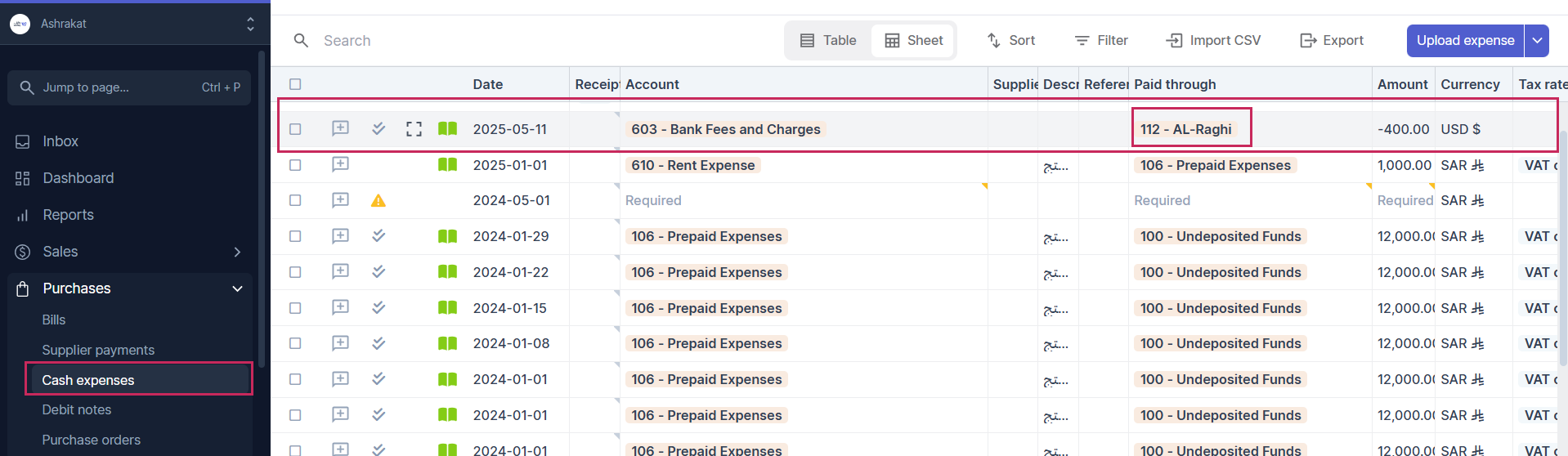The height and width of the screenshot is (456, 1568).
Task: Click the yellow warning icon on 2024-05-01 row
Action: tap(378, 200)
